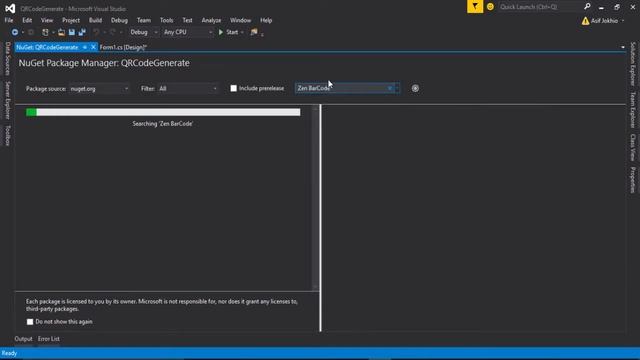Open the Filter All dropdown

tap(188, 89)
